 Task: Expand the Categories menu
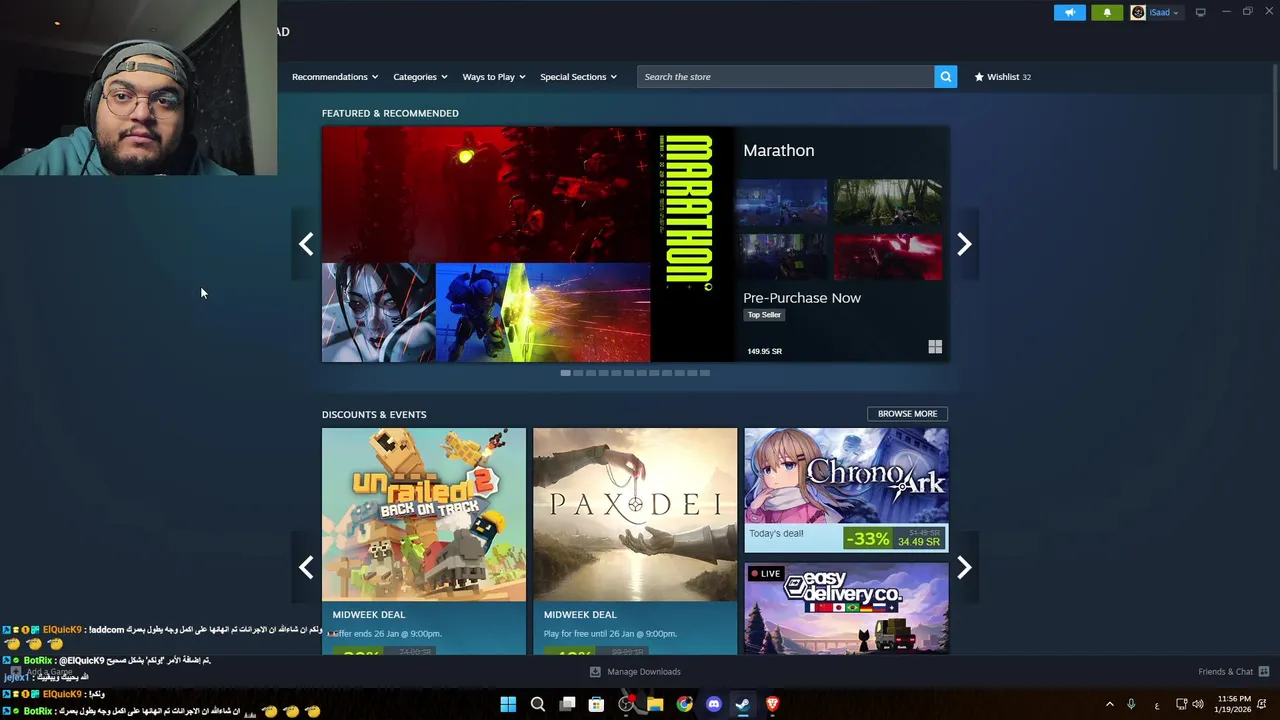click(420, 77)
